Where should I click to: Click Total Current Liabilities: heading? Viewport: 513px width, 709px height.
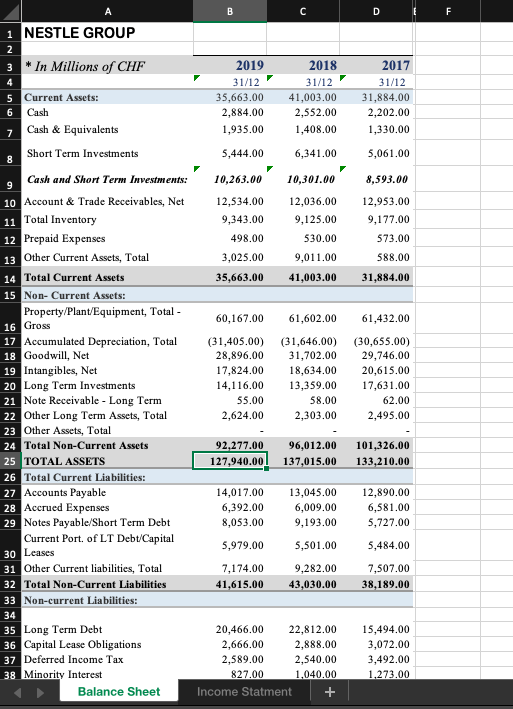point(85,477)
